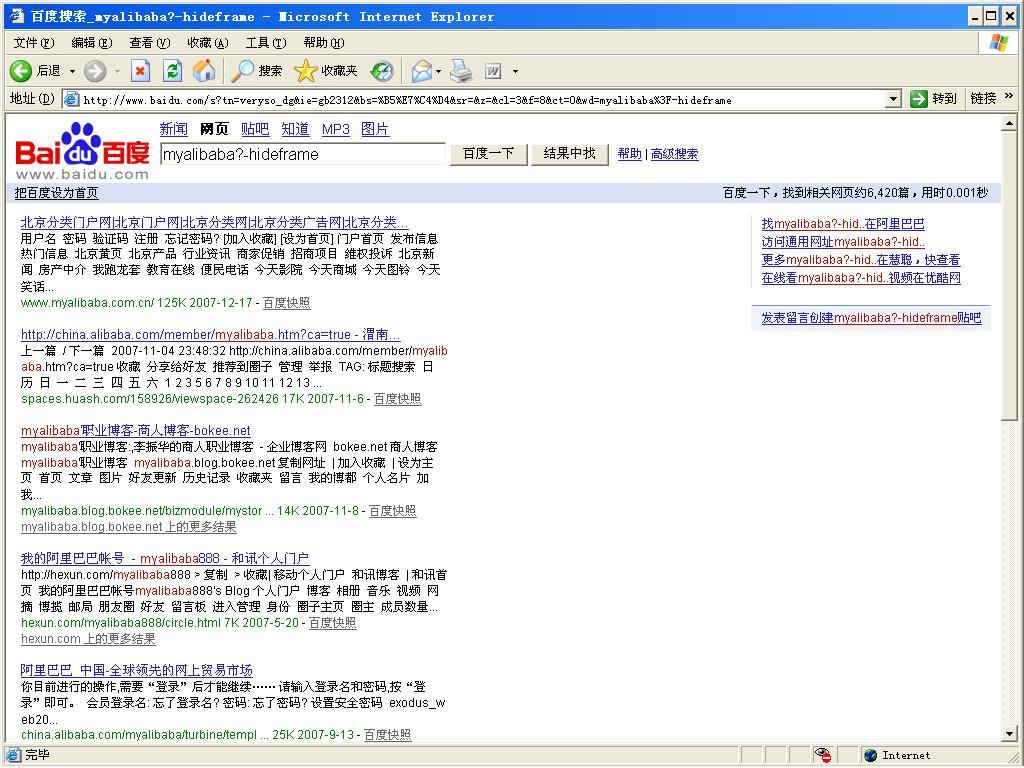This screenshot has height=768, width=1024.
Task: Expand the address bar dropdown
Action: pyautogui.click(x=893, y=99)
